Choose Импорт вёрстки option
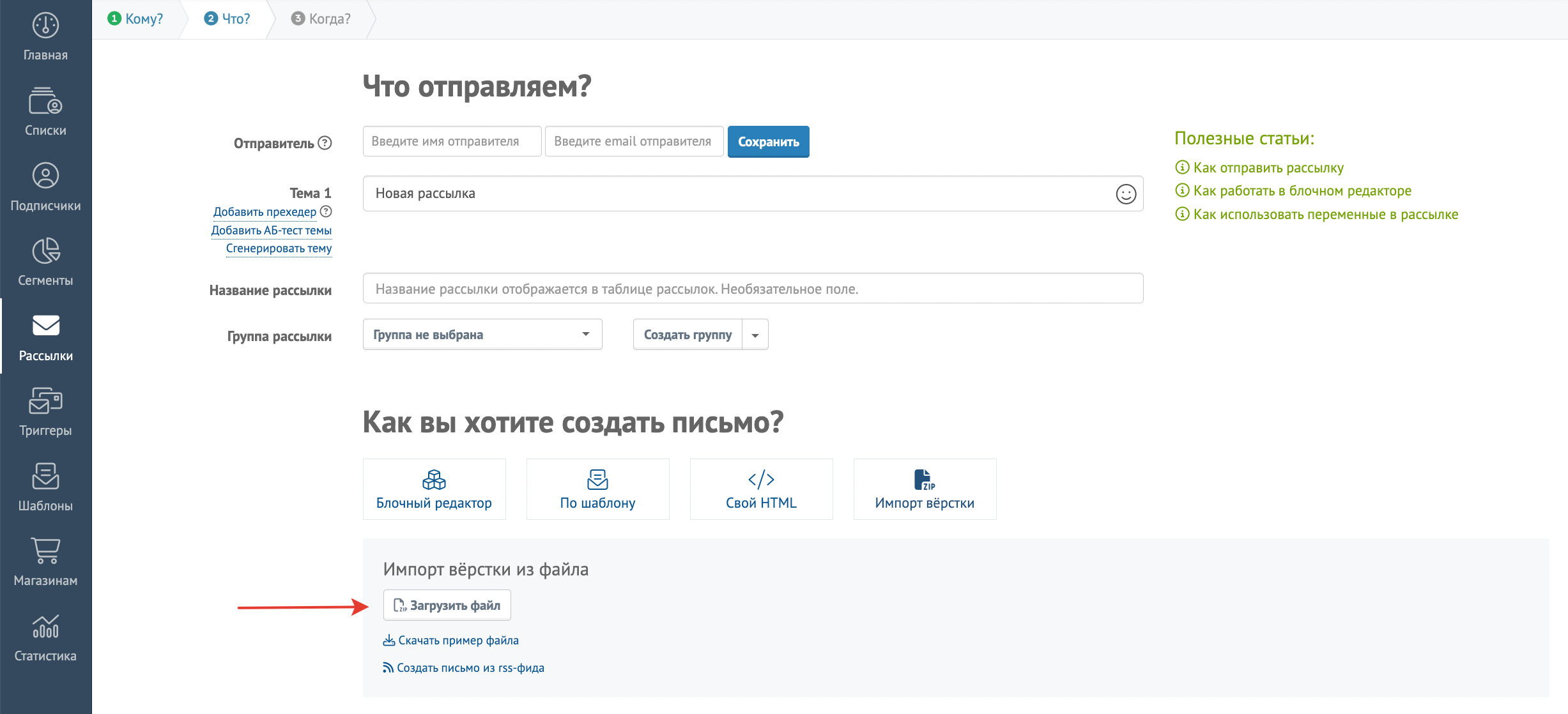 coord(925,489)
